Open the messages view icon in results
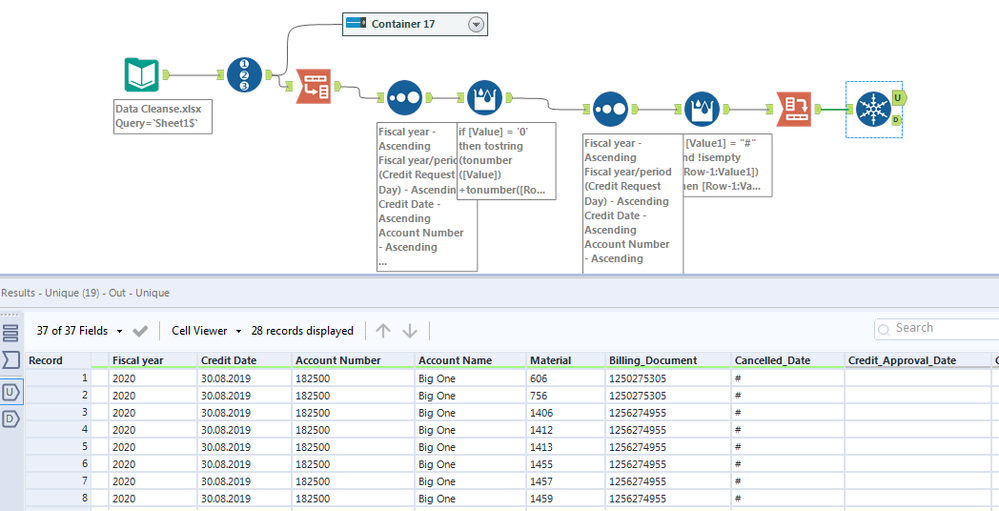Image resolution: width=999 pixels, height=511 pixels. click(x=11, y=361)
